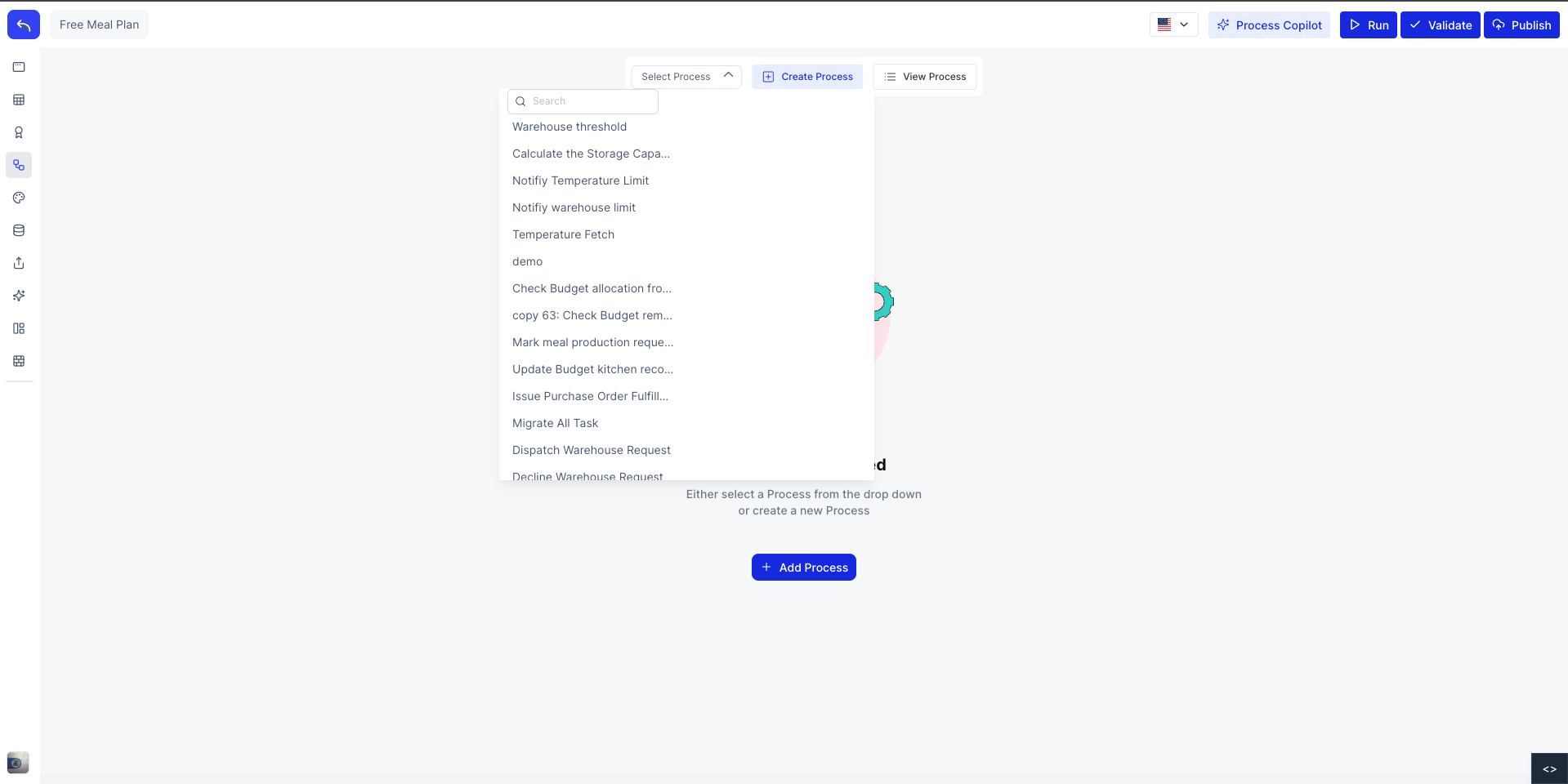Choose Migrate All Task process
Screen dimensions: 1568x784
tap(555, 423)
